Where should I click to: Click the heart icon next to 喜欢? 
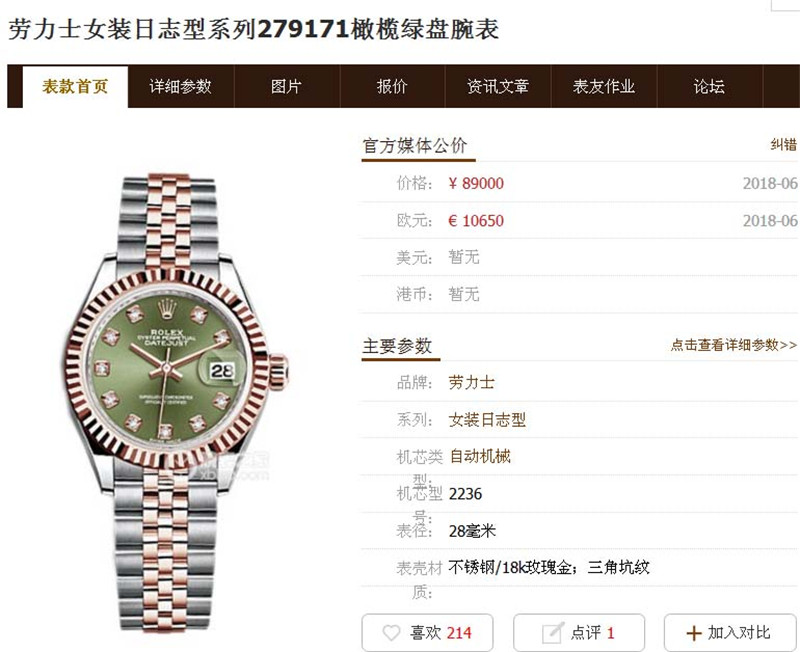coord(391,633)
